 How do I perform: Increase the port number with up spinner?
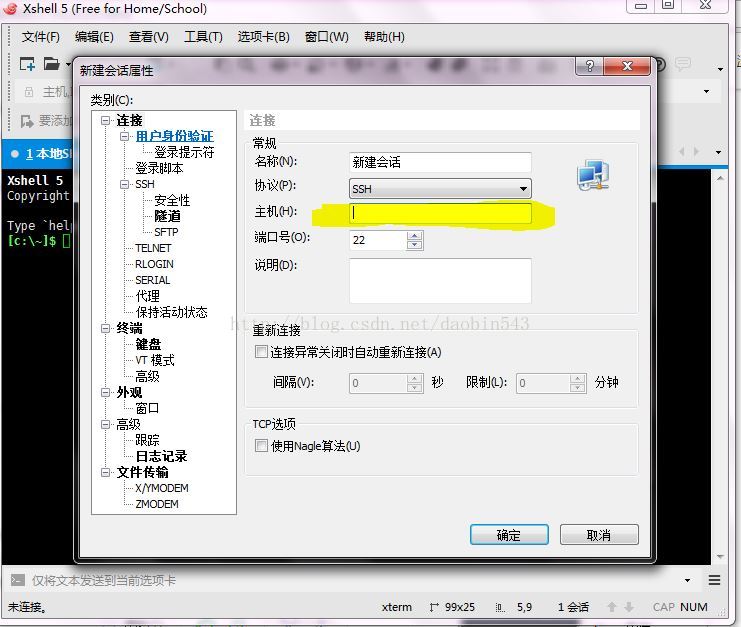pyautogui.click(x=414, y=235)
